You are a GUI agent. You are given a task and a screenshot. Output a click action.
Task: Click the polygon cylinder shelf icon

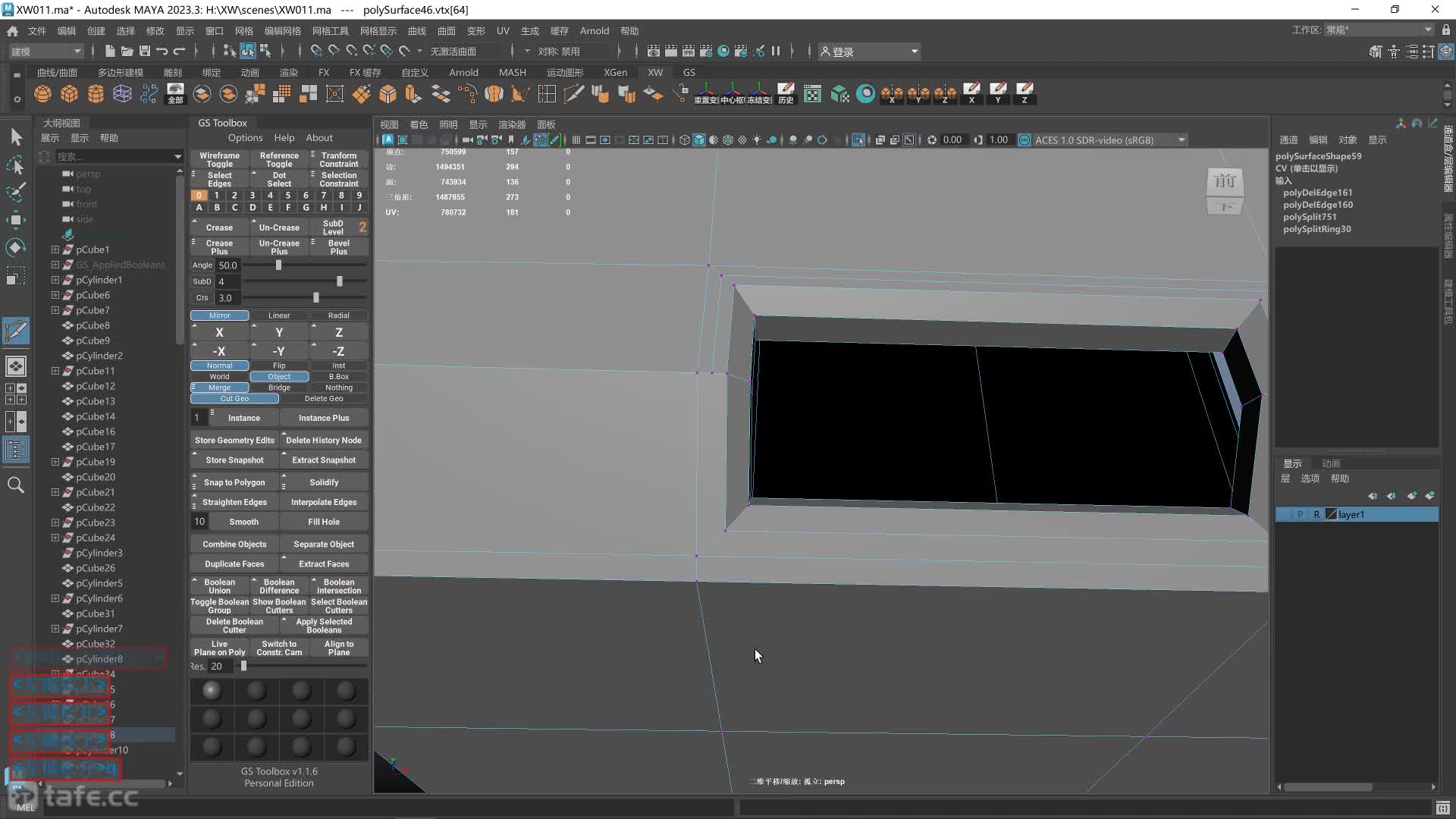(x=96, y=93)
